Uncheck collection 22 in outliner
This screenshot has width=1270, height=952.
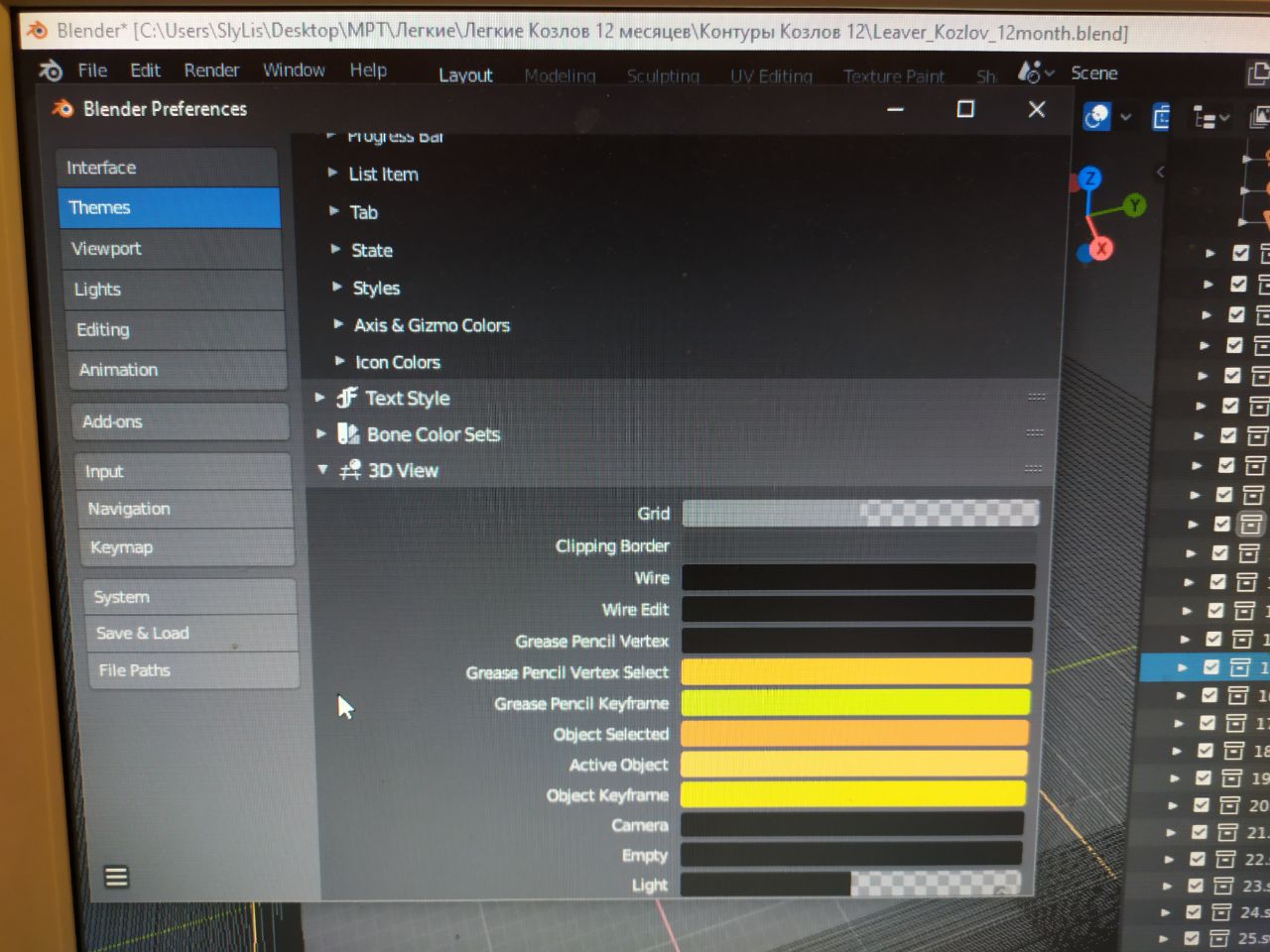click(x=1198, y=859)
